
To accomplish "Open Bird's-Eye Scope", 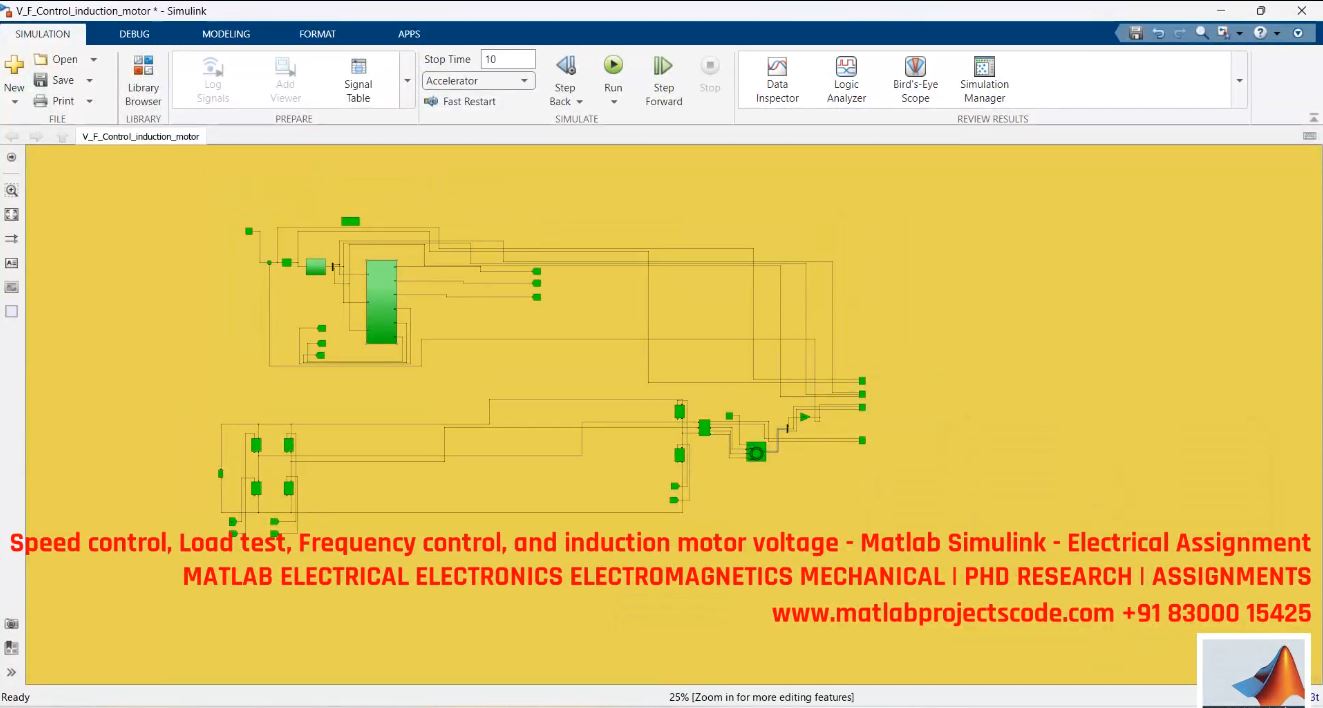I will [915, 80].
